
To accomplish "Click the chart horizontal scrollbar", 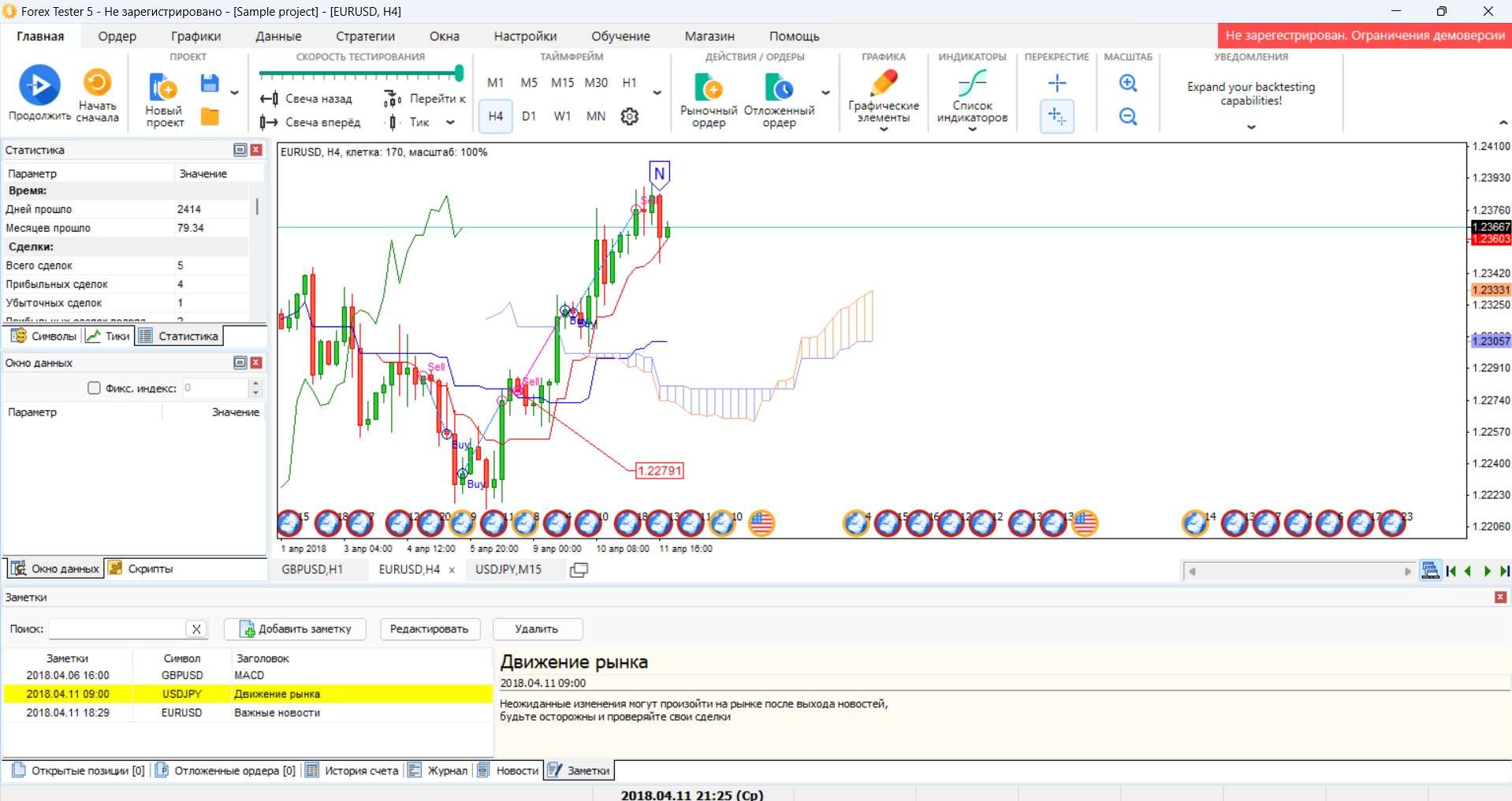I will [1298, 572].
